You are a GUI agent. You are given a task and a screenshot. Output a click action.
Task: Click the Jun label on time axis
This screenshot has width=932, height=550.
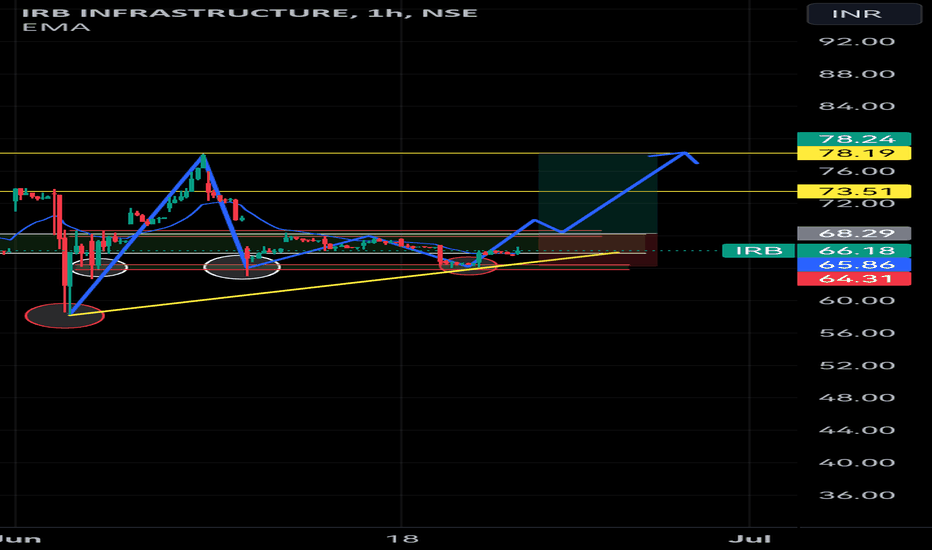[x=21, y=539]
